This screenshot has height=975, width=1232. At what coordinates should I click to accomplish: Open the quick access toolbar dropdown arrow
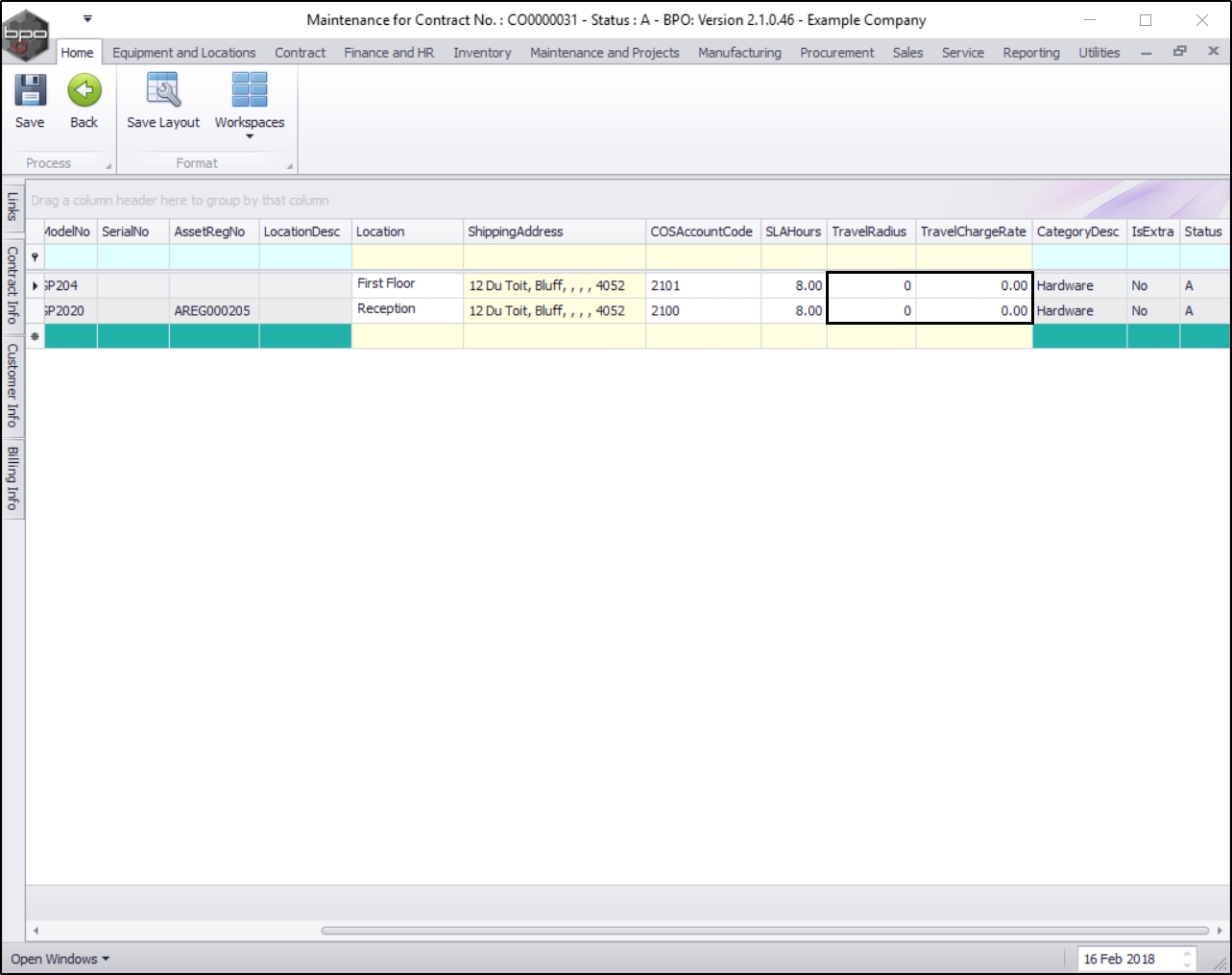coord(87,18)
